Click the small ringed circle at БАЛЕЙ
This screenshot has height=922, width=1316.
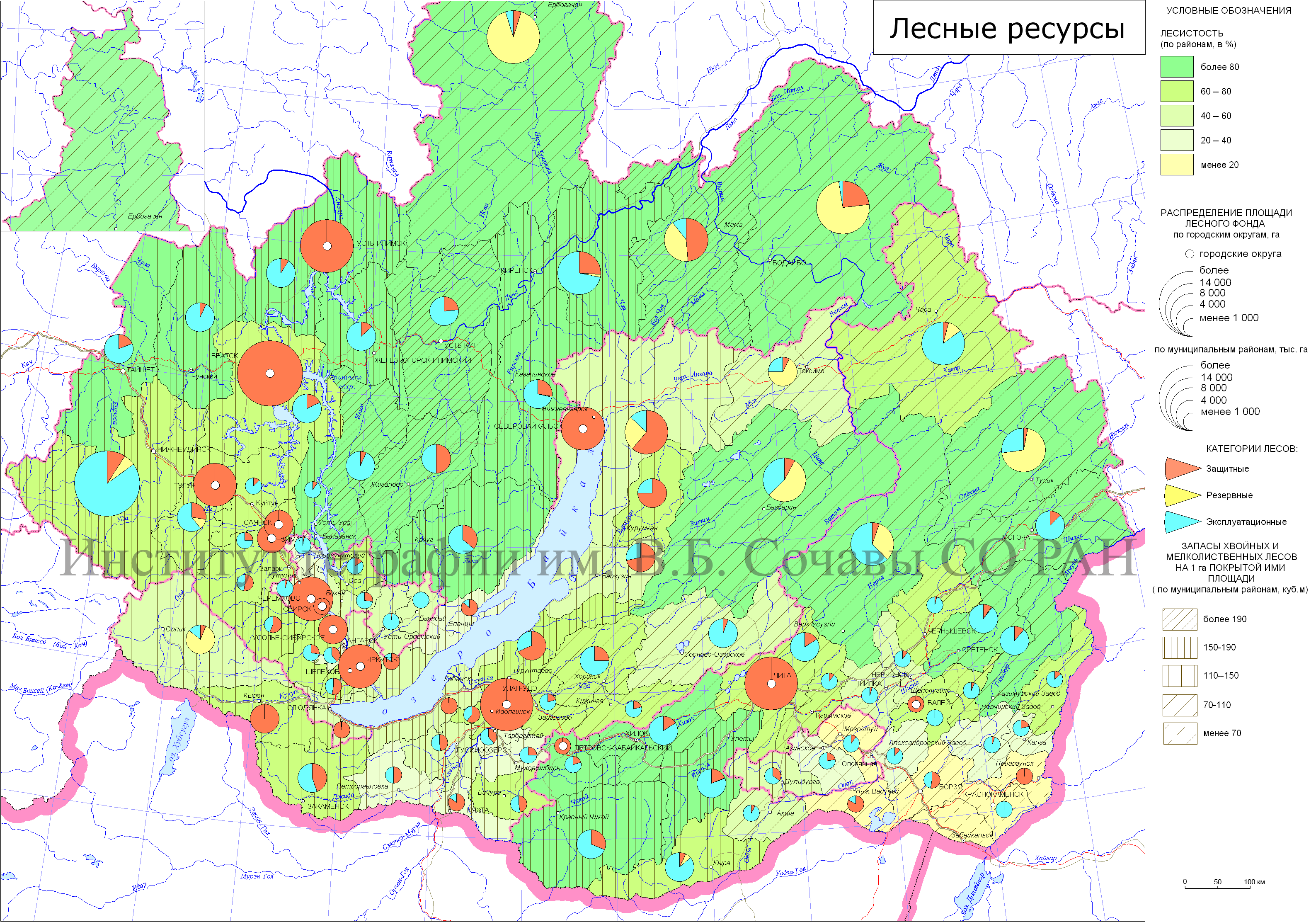pos(916,704)
